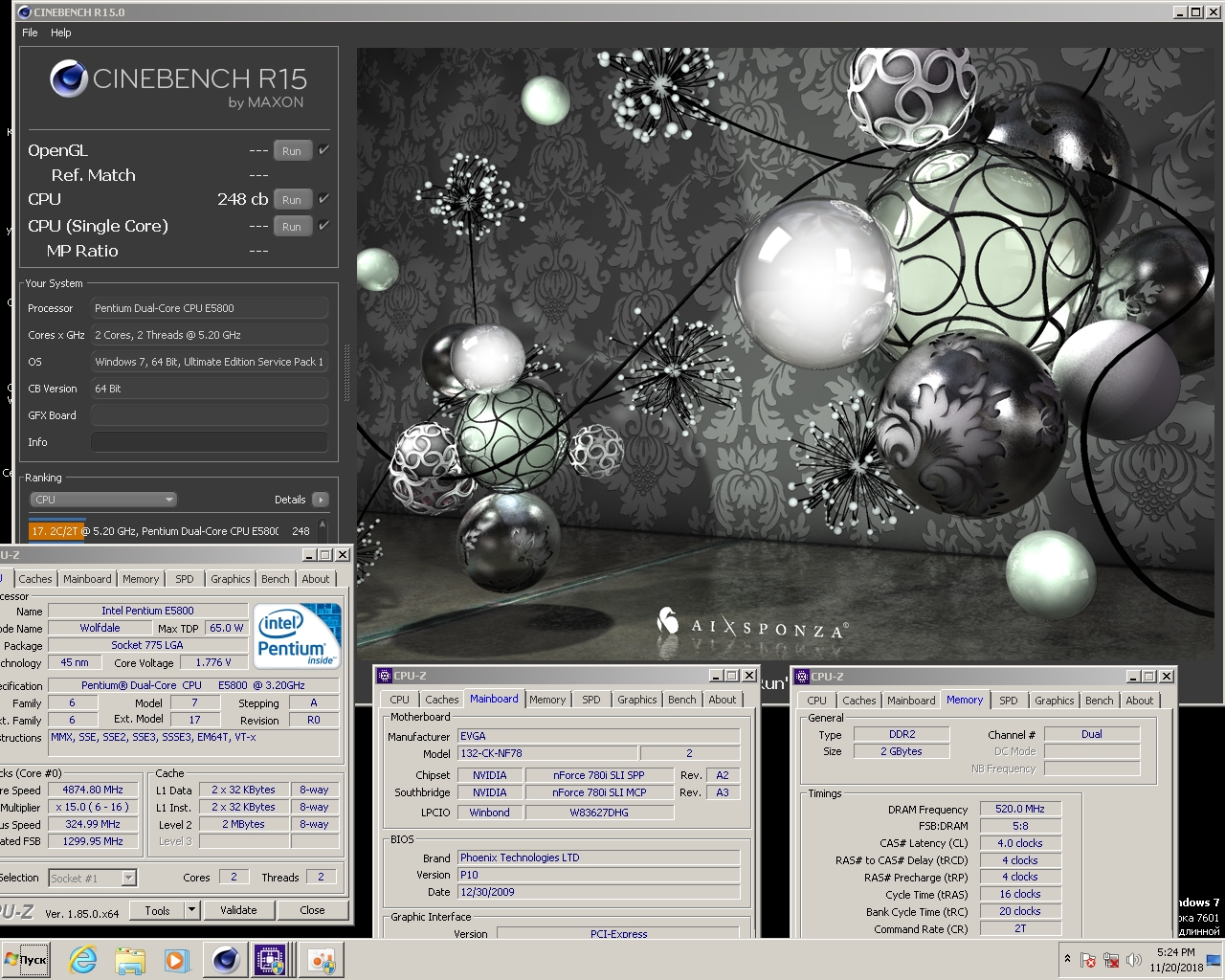The width and height of the screenshot is (1225, 980).
Task: Open Memory tab in left CPU-Z window
Action: 141,579
